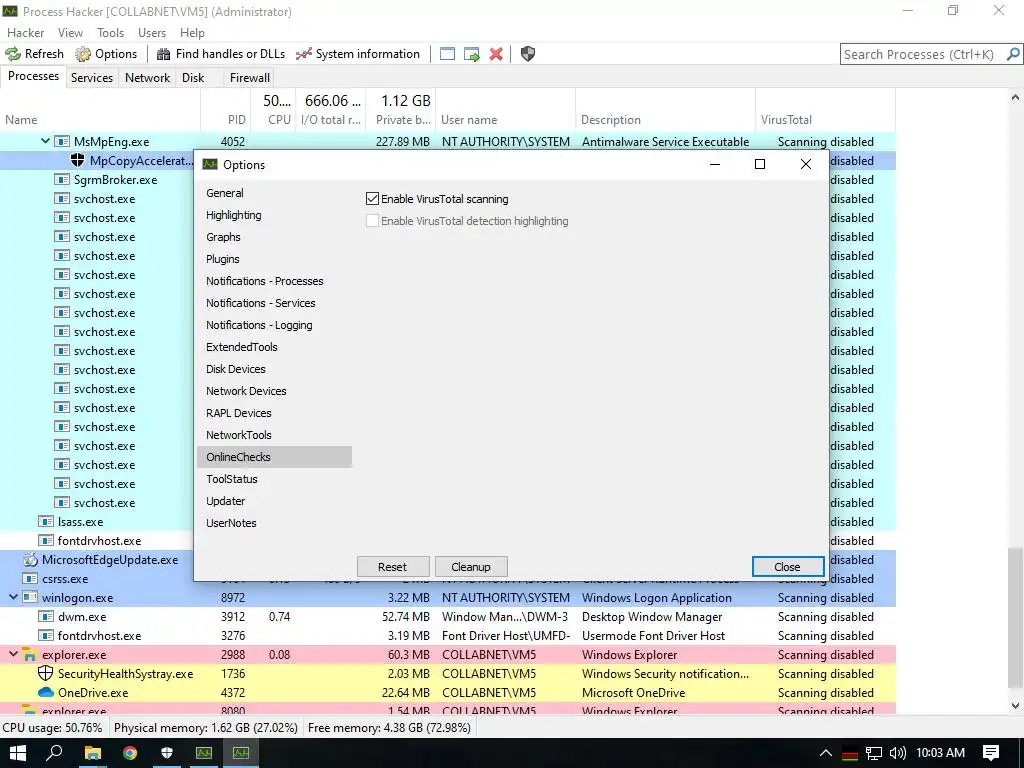1024x768 pixels.
Task: Select ExtendedTools options page
Action: (x=242, y=347)
